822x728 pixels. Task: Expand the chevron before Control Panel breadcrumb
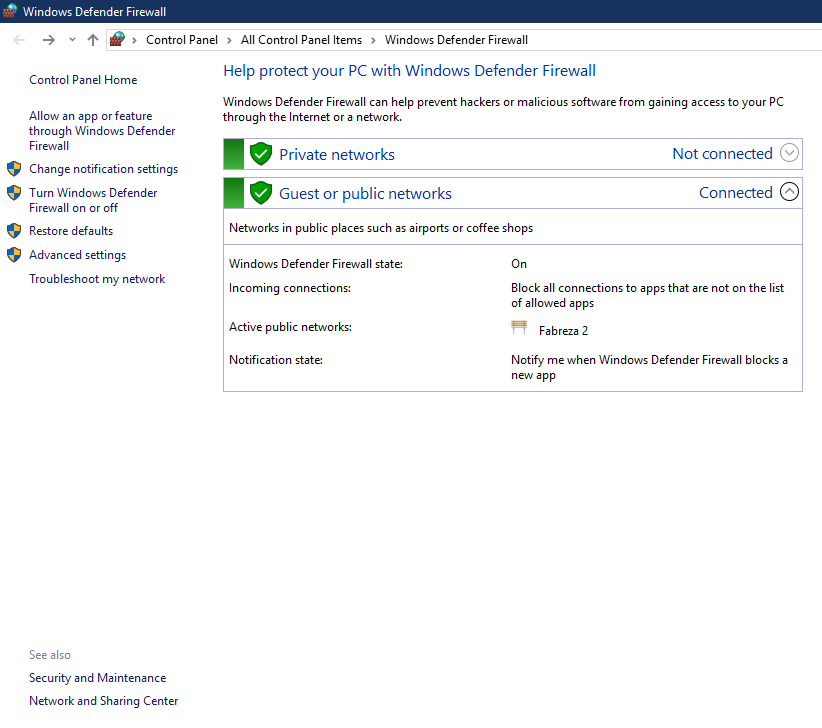pyautogui.click(x=135, y=40)
